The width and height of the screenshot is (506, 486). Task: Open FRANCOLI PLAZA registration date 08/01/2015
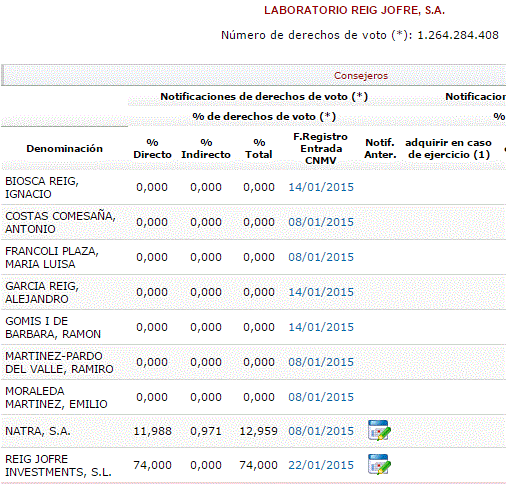point(321,257)
